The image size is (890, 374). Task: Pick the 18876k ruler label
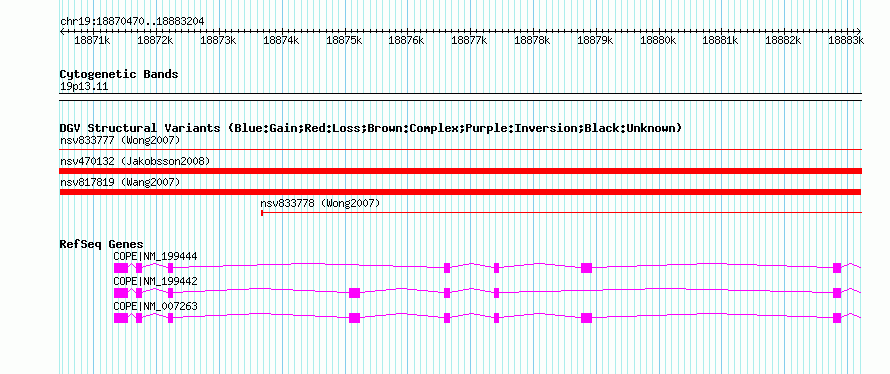[407, 40]
